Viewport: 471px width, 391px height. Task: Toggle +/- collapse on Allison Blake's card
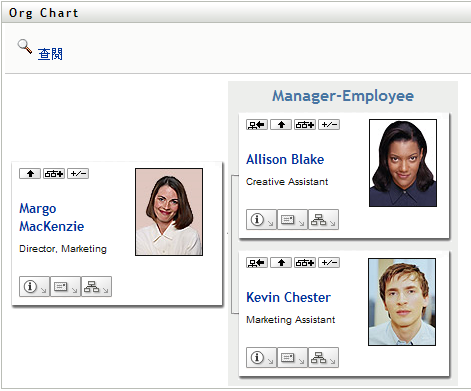click(329, 125)
